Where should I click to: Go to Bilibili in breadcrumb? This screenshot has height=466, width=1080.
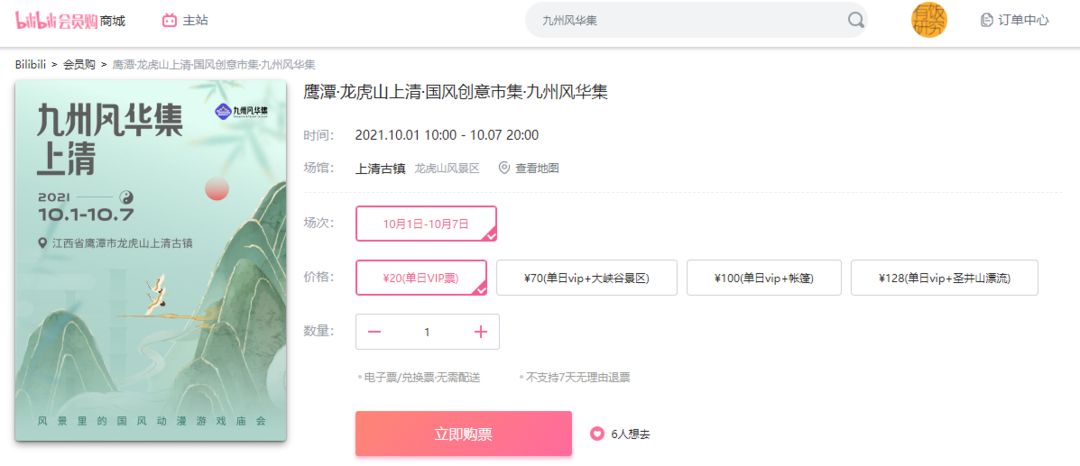click(x=30, y=65)
